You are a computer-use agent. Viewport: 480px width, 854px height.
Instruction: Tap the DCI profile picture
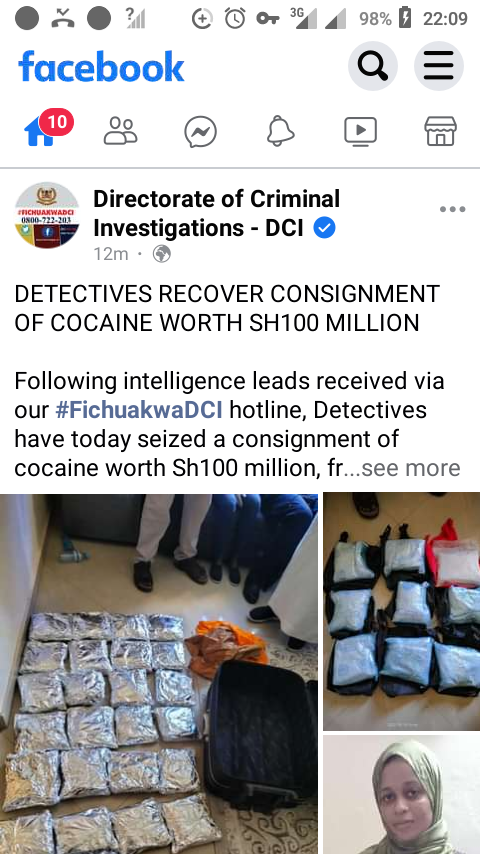47,215
